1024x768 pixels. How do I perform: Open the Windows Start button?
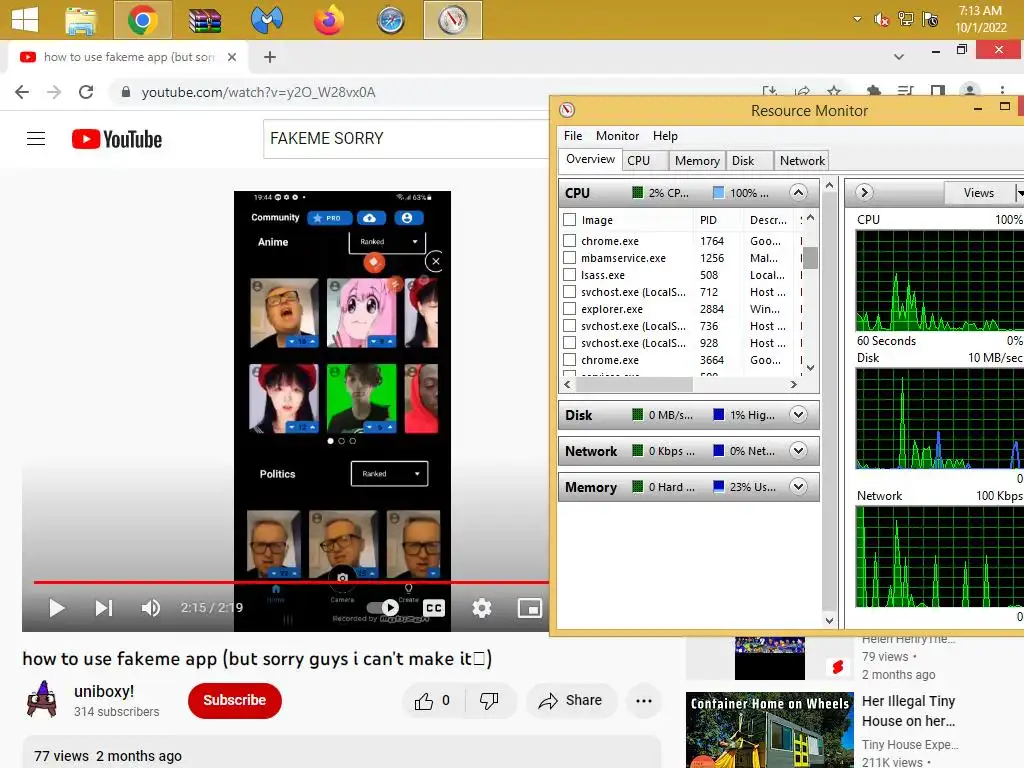[25, 20]
